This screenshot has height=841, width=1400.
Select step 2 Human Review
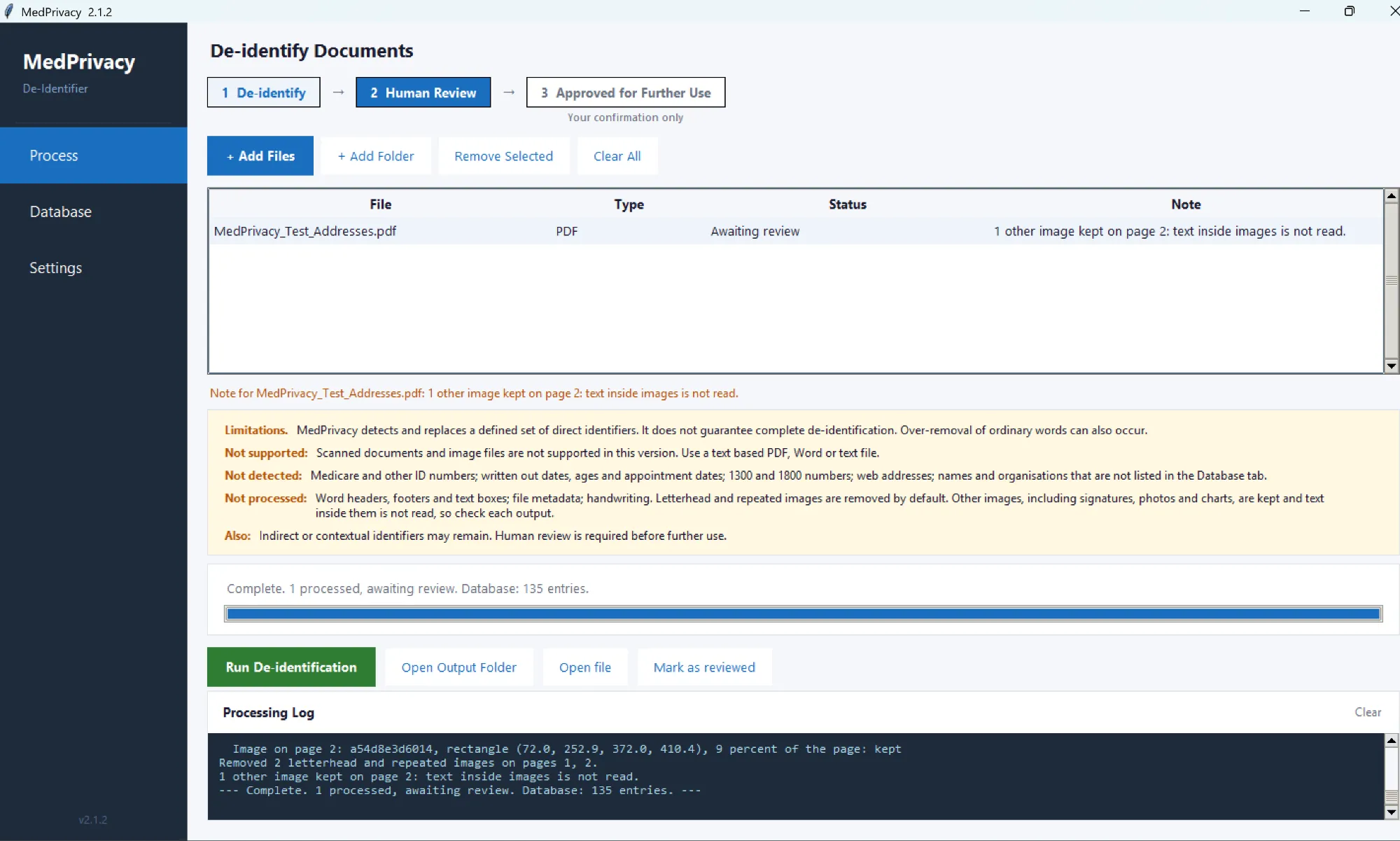pyautogui.click(x=423, y=92)
